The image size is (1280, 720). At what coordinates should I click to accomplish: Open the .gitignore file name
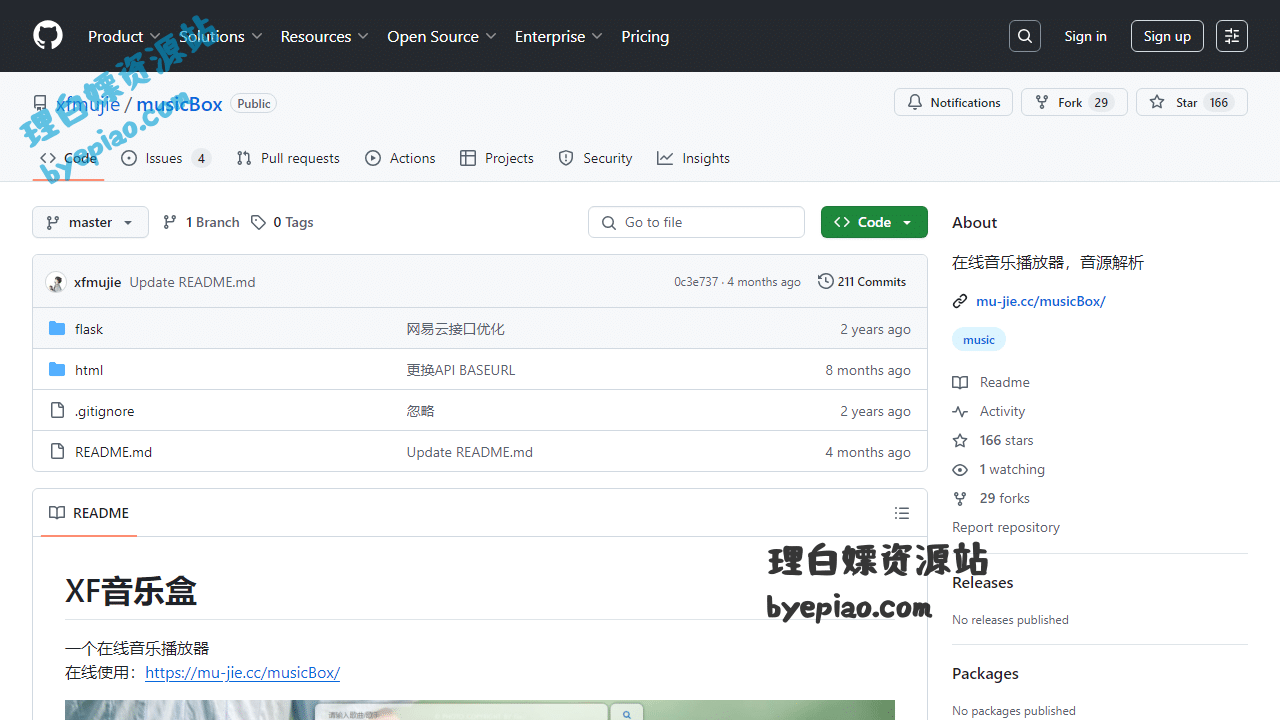(105, 411)
